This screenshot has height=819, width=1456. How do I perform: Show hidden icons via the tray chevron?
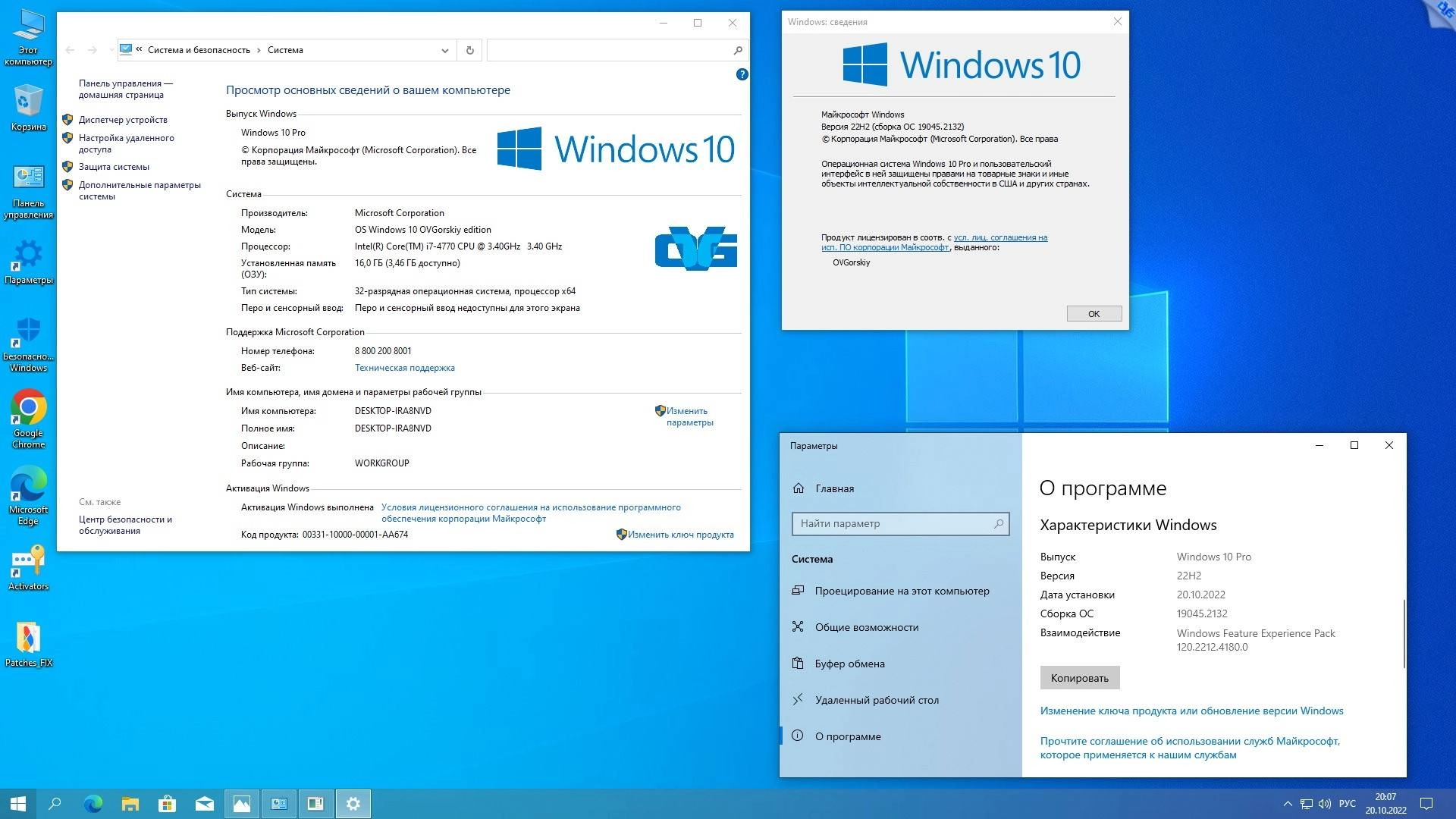(1288, 804)
